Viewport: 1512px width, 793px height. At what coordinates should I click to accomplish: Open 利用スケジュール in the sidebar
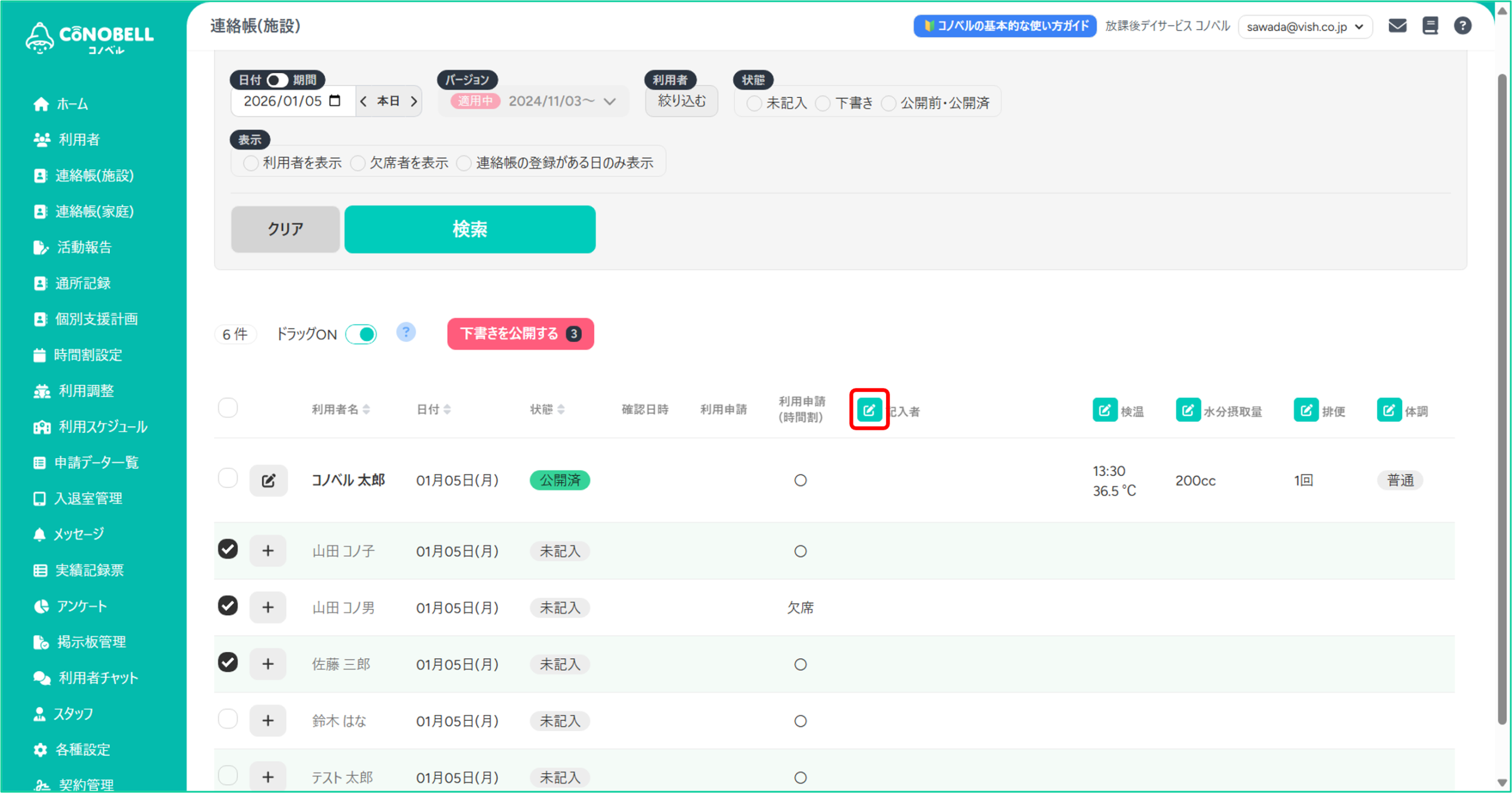coord(102,427)
